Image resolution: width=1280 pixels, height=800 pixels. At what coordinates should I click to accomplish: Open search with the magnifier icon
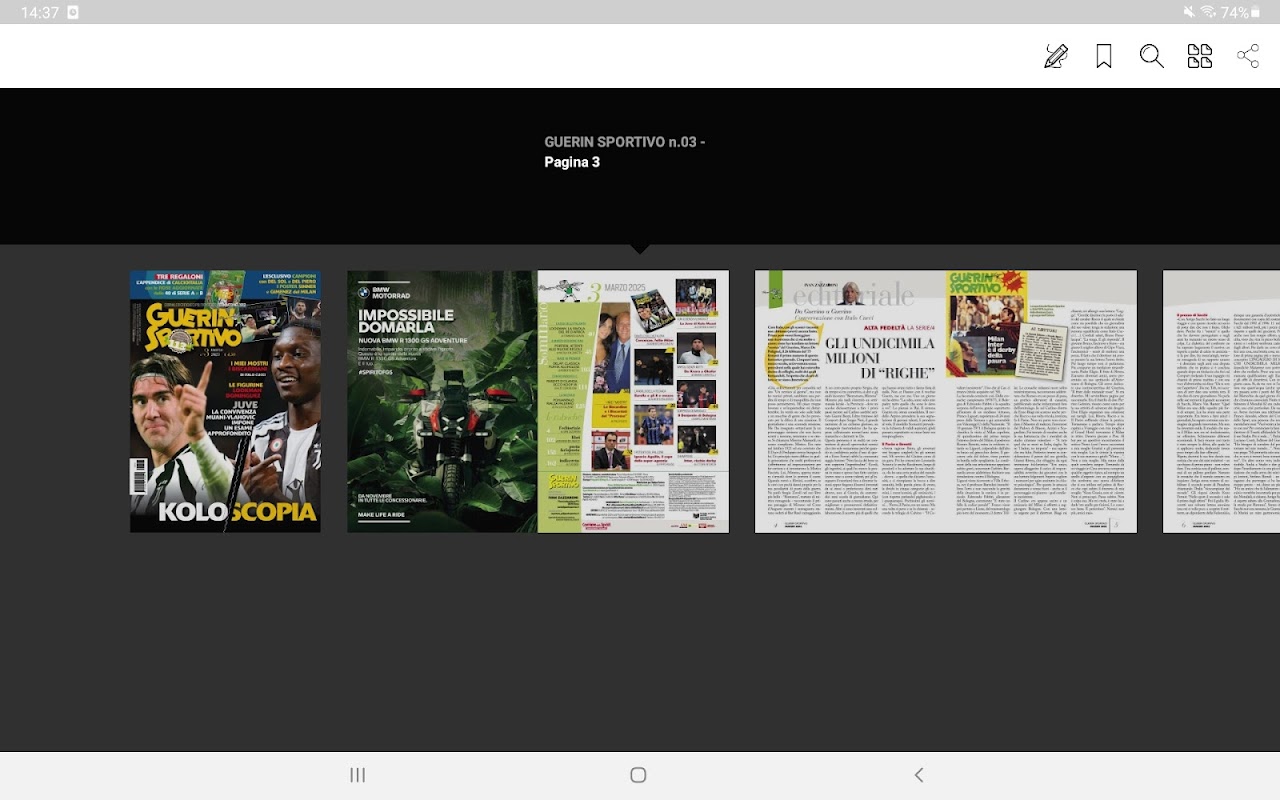point(1152,56)
